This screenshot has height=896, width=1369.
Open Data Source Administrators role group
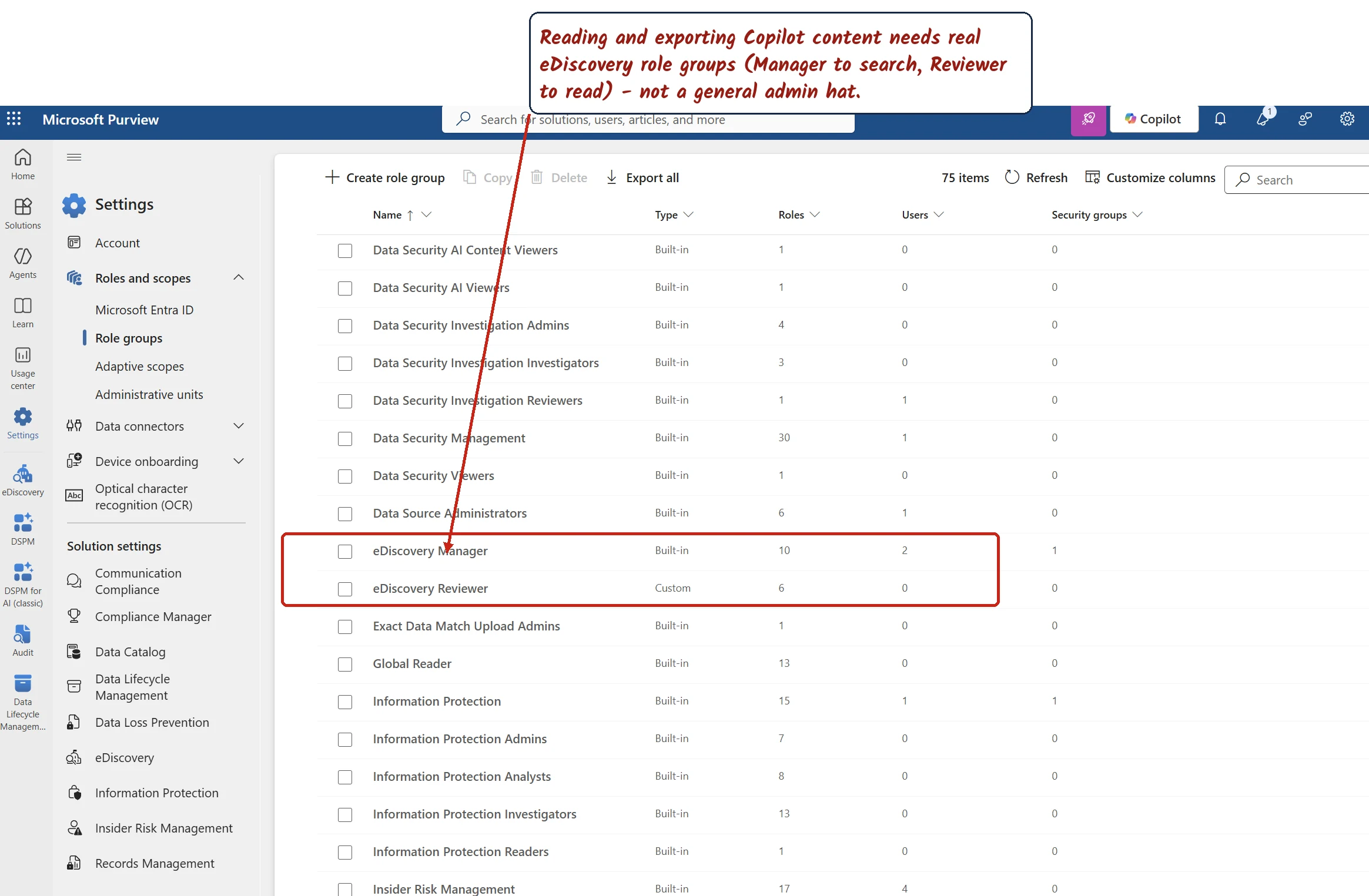(450, 513)
